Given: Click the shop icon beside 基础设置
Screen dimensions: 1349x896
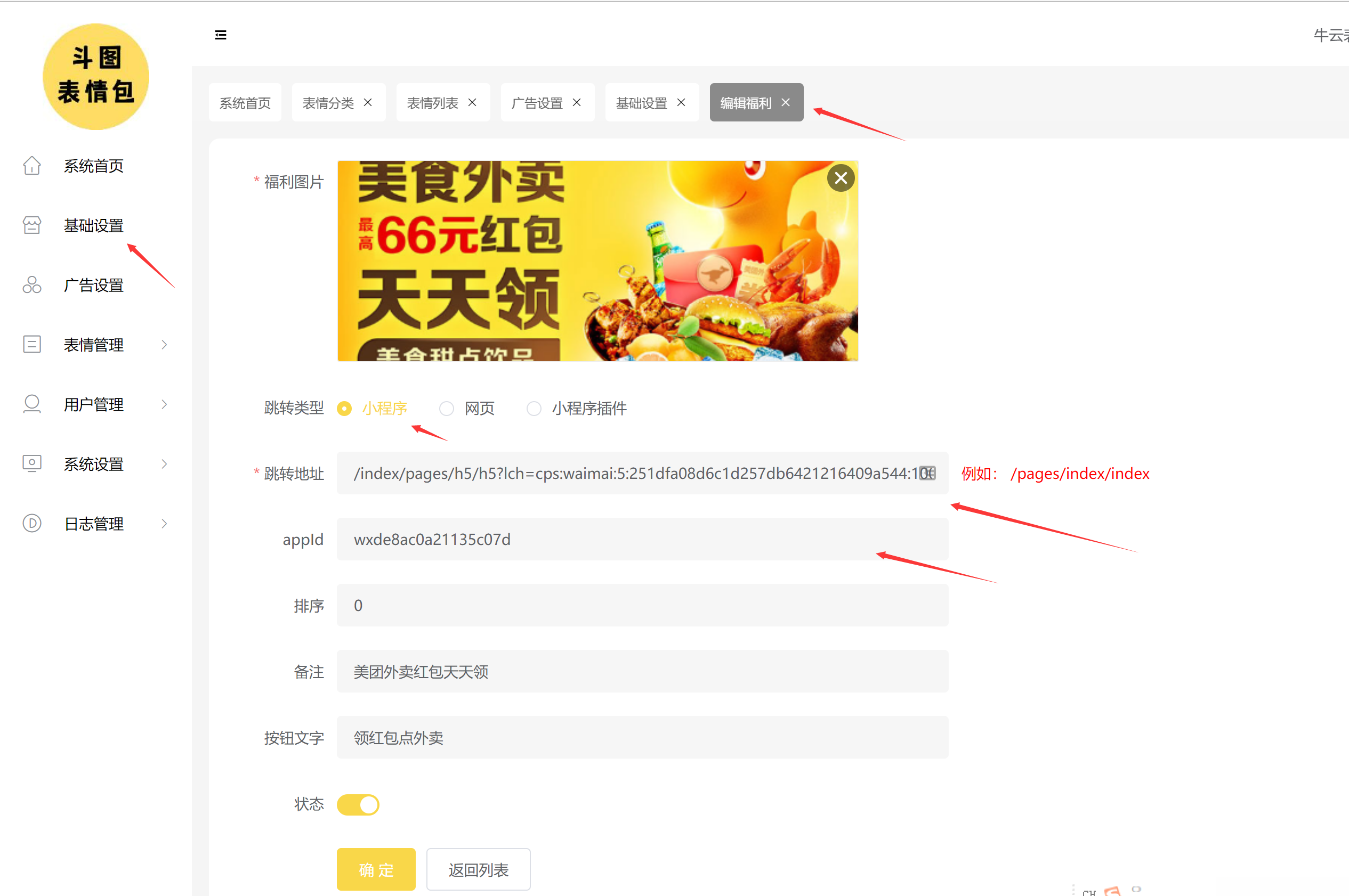Looking at the screenshot, I should coord(32,225).
